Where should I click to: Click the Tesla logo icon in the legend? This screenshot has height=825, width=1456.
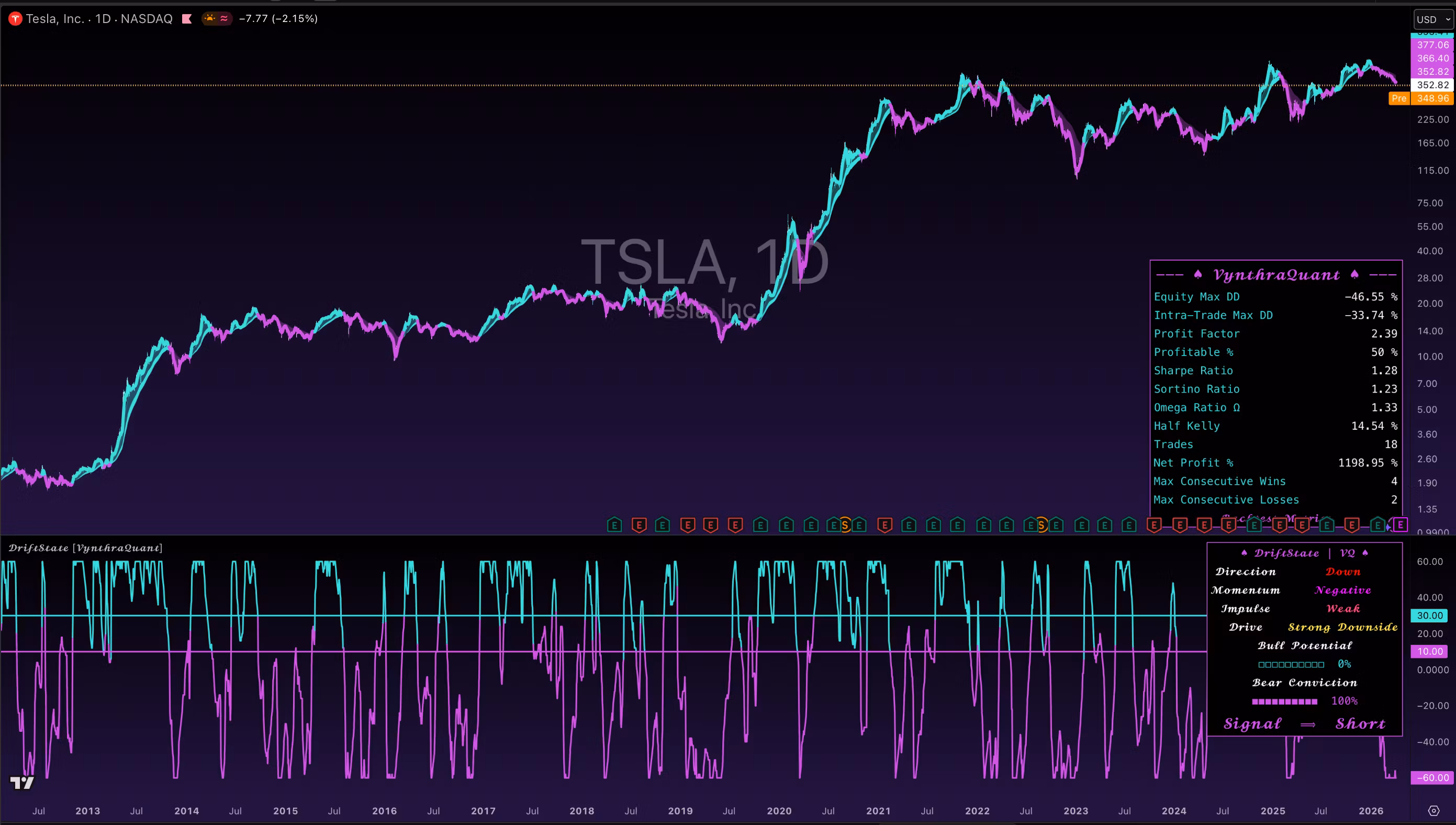(x=15, y=19)
